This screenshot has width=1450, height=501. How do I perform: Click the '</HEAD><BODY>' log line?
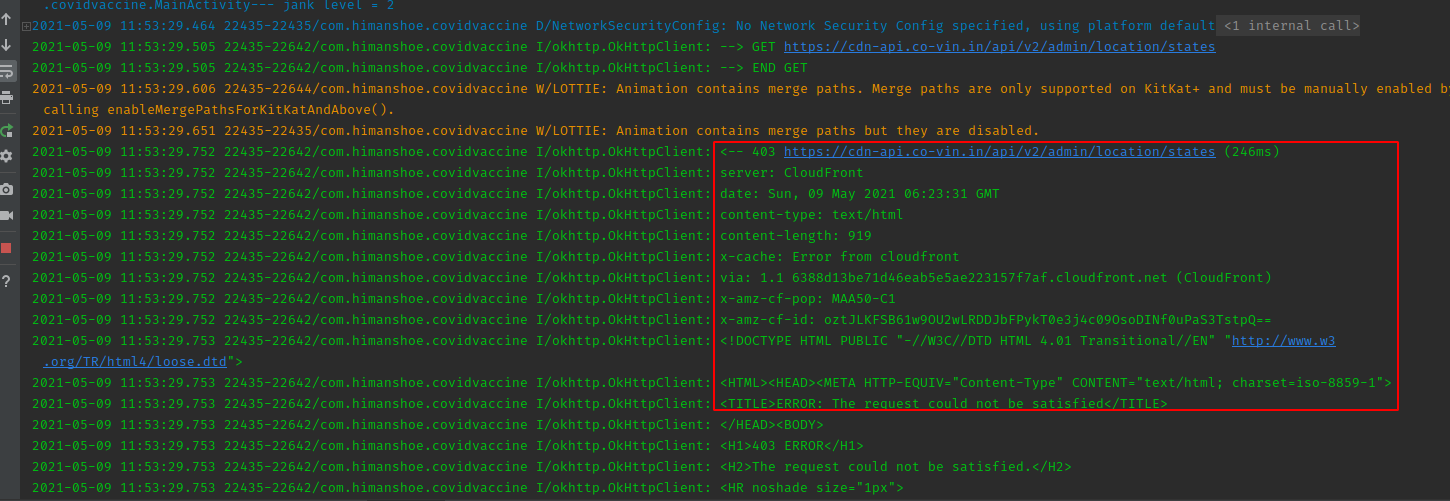pos(771,425)
